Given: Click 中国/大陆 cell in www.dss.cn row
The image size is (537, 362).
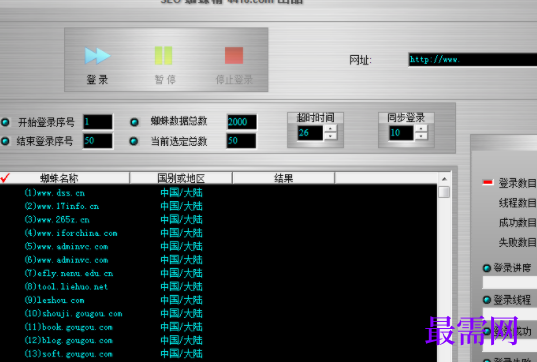Looking at the screenshot, I should [x=182, y=193].
